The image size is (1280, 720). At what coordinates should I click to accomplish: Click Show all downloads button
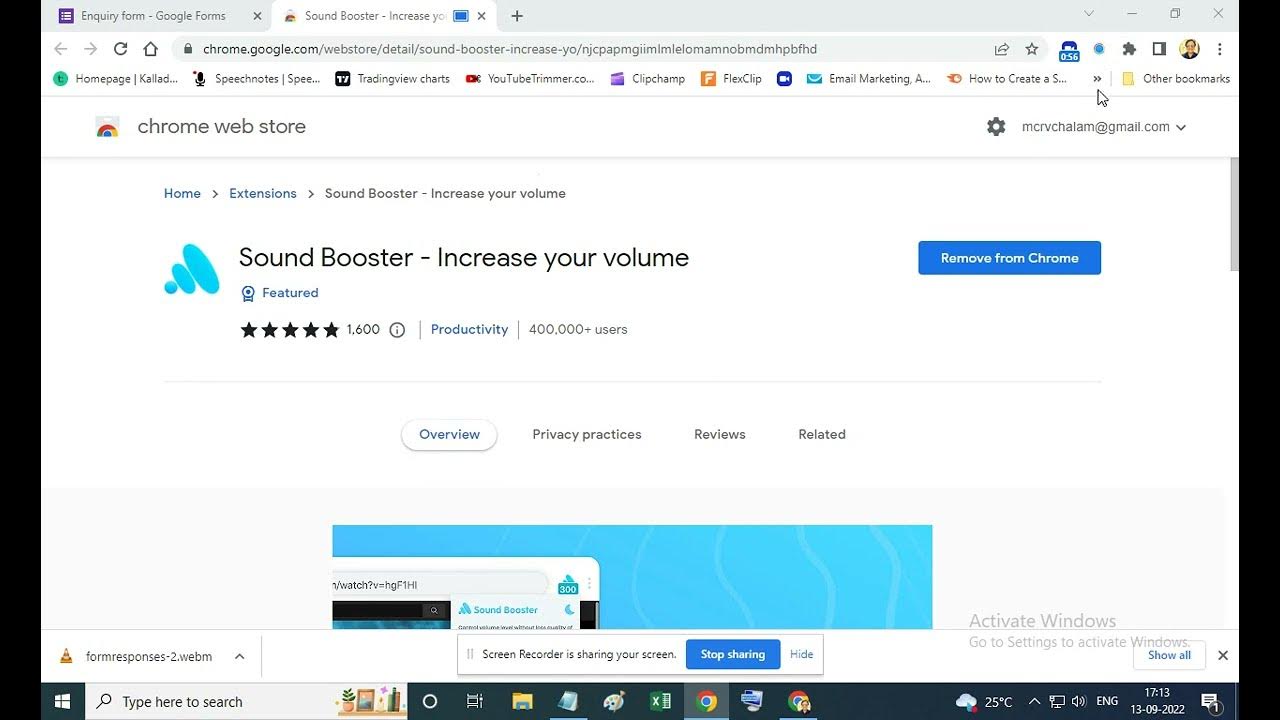pyautogui.click(x=1169, y=656)
